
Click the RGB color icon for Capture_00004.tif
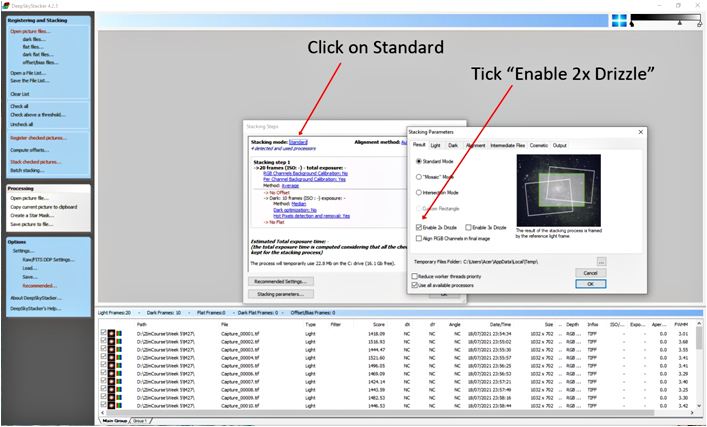pos(119,358)
